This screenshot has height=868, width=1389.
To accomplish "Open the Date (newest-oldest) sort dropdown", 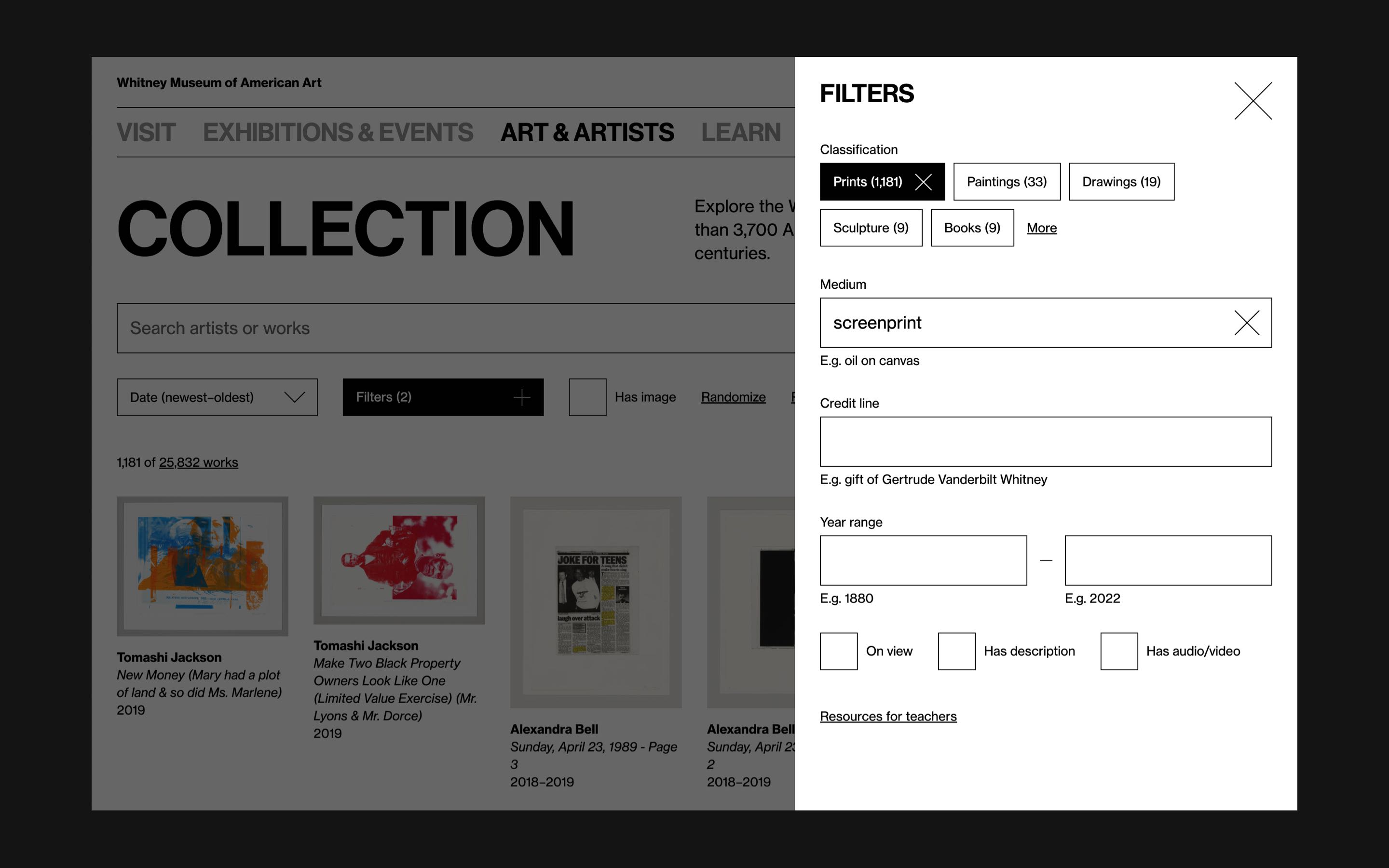I will pyautogui.click(x=217, y=397).
